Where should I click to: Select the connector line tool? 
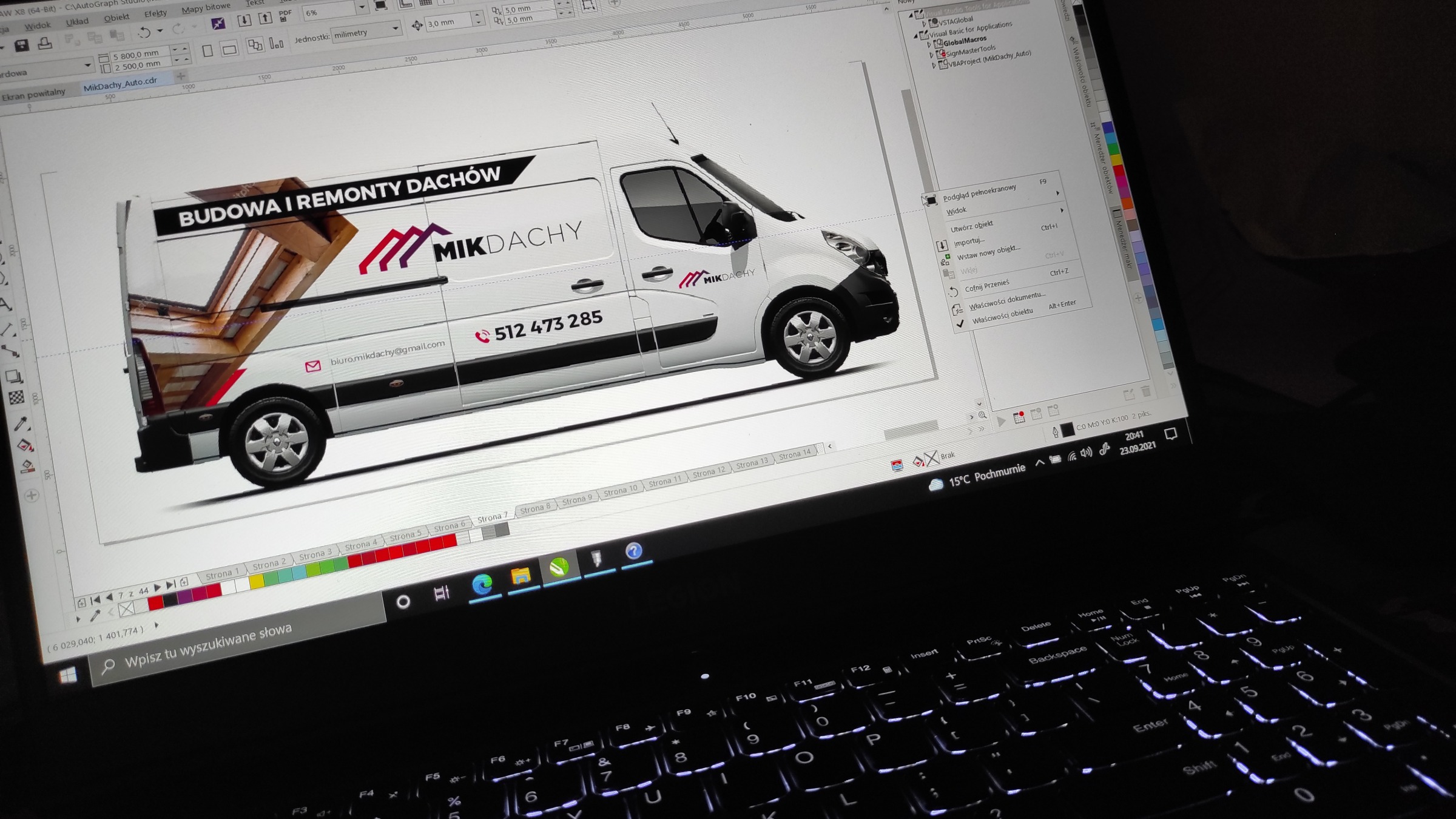click(10, 351)
